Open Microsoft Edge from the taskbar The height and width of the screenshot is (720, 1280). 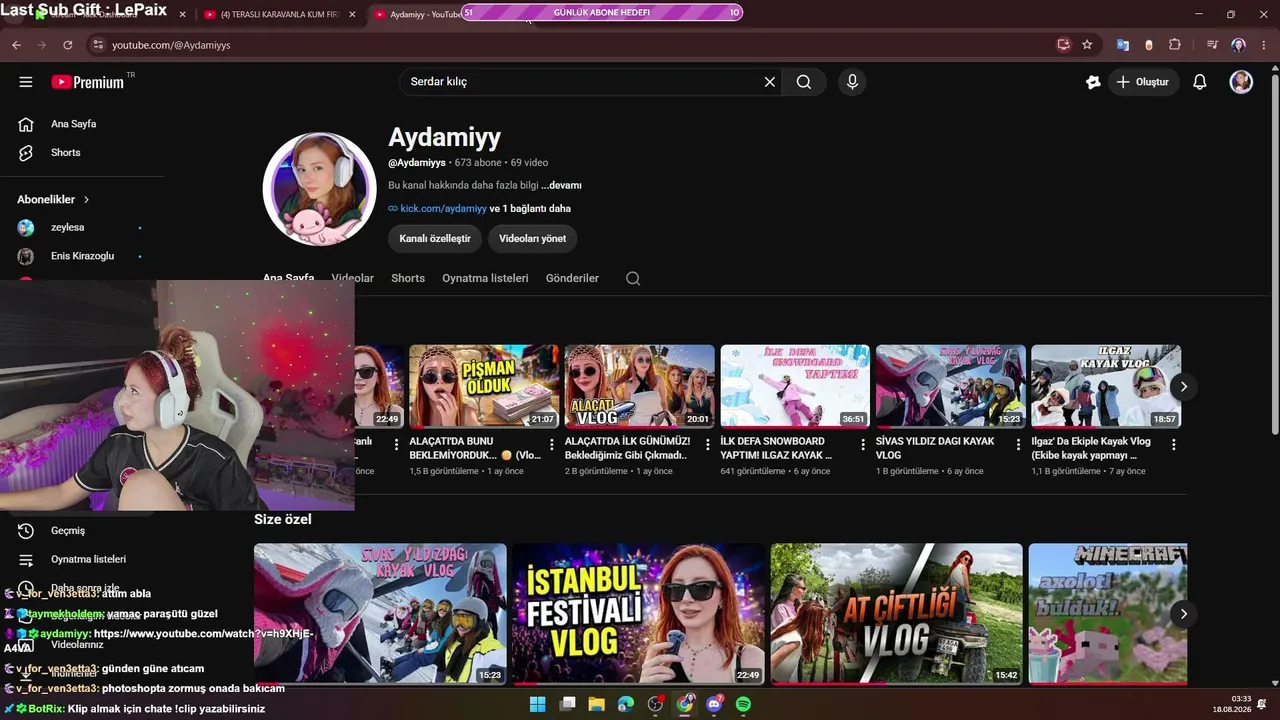tap(626, 704)
